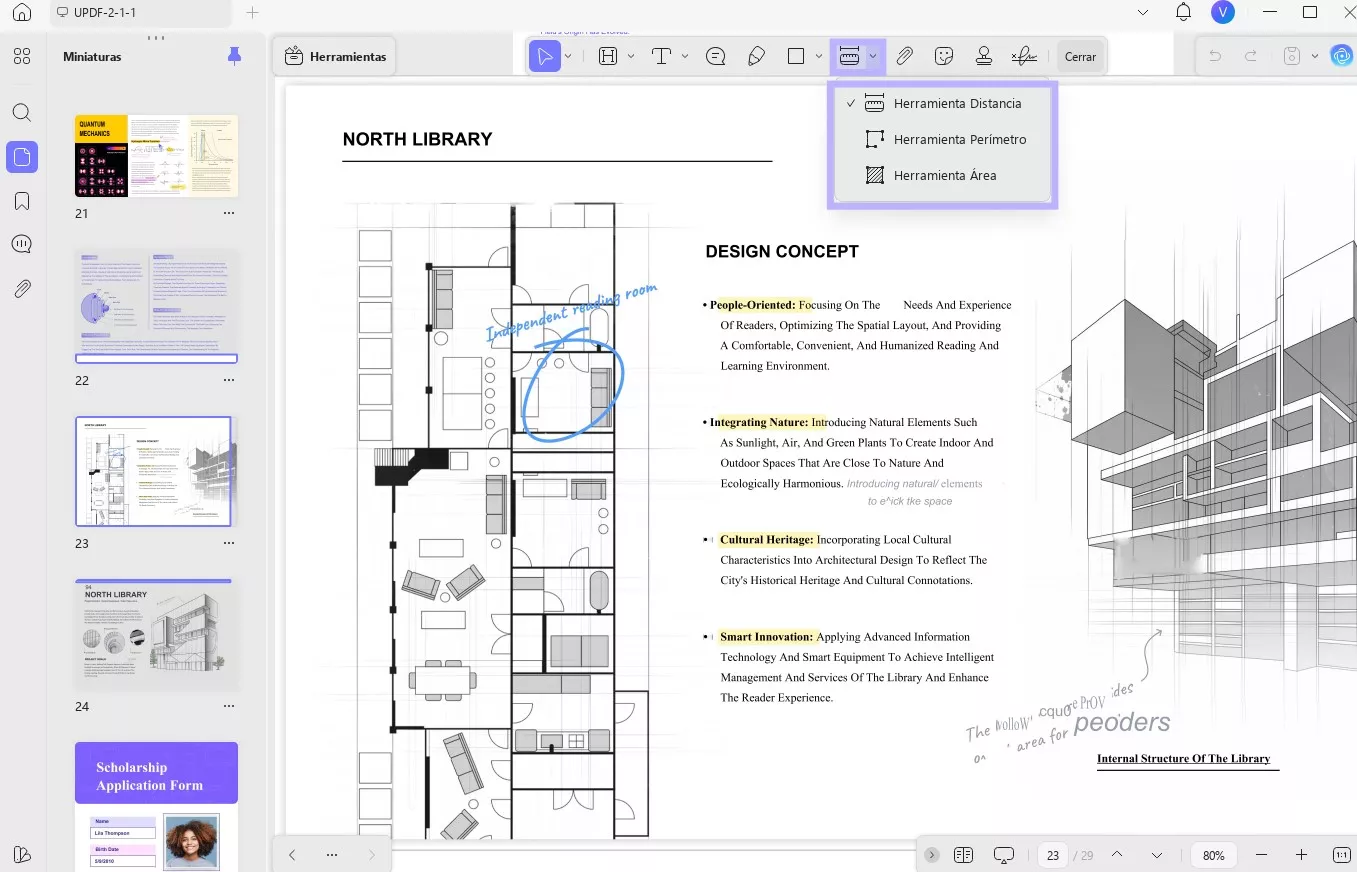Go to the next page arrow
This screenshot has height=872, width=1357.
pyautogui.click(x=1157, y=855)
